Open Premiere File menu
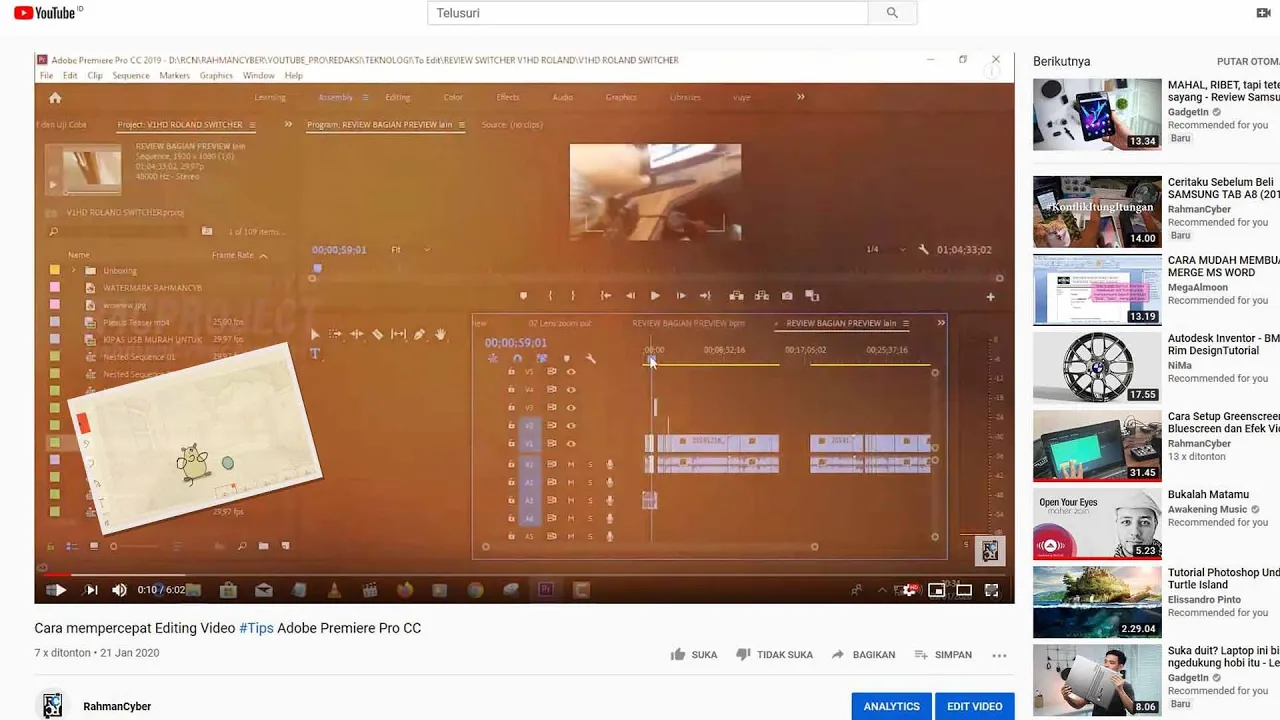The width and height of the screenshot is (1280, 720). [x=46, y=76]
